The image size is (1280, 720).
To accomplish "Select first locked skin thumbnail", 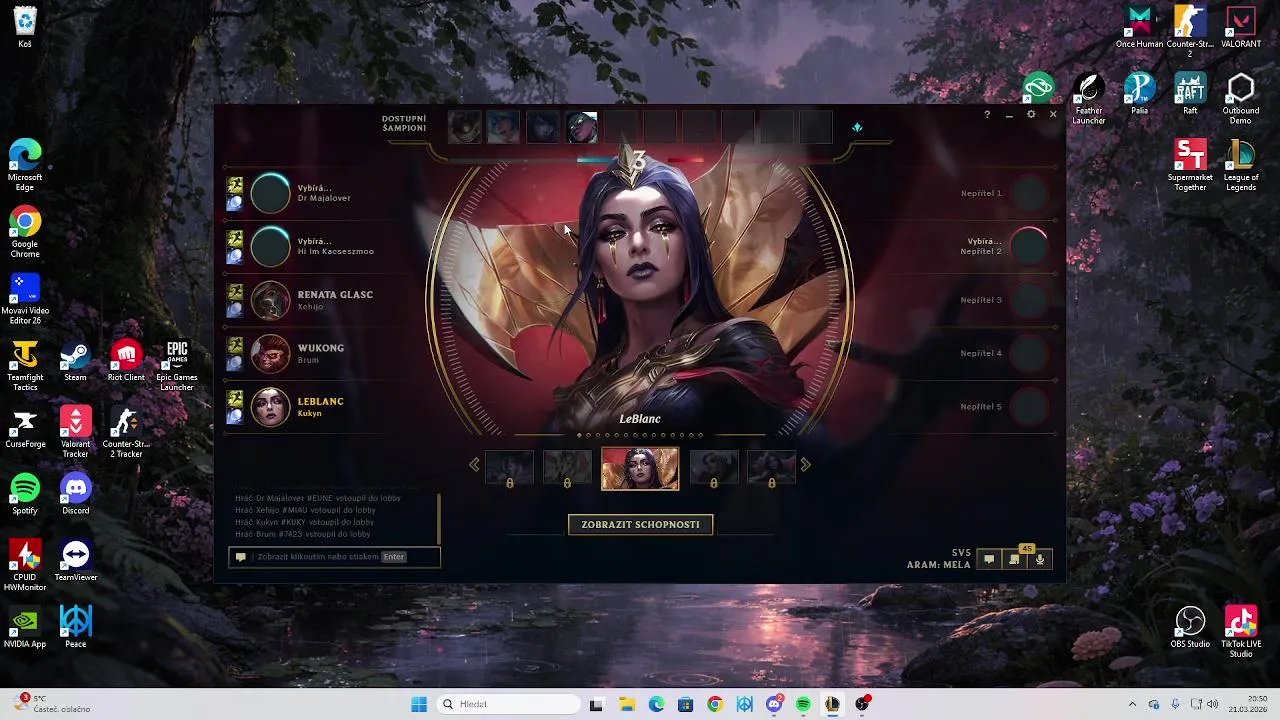I will click(x=509, y=469).
